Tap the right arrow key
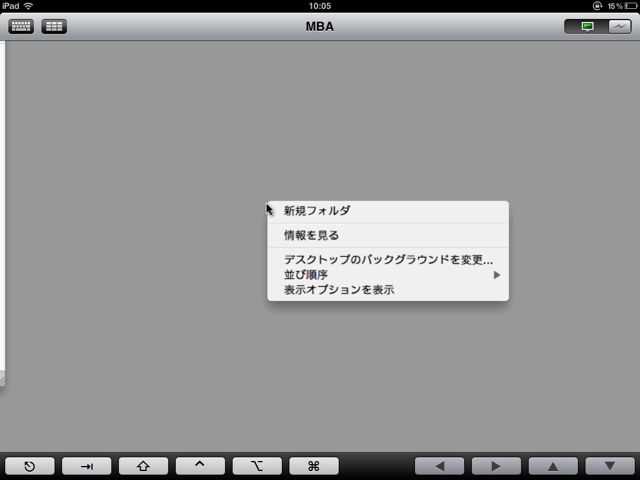The height and width of the screenshot is (480, 640). [496, 466]
